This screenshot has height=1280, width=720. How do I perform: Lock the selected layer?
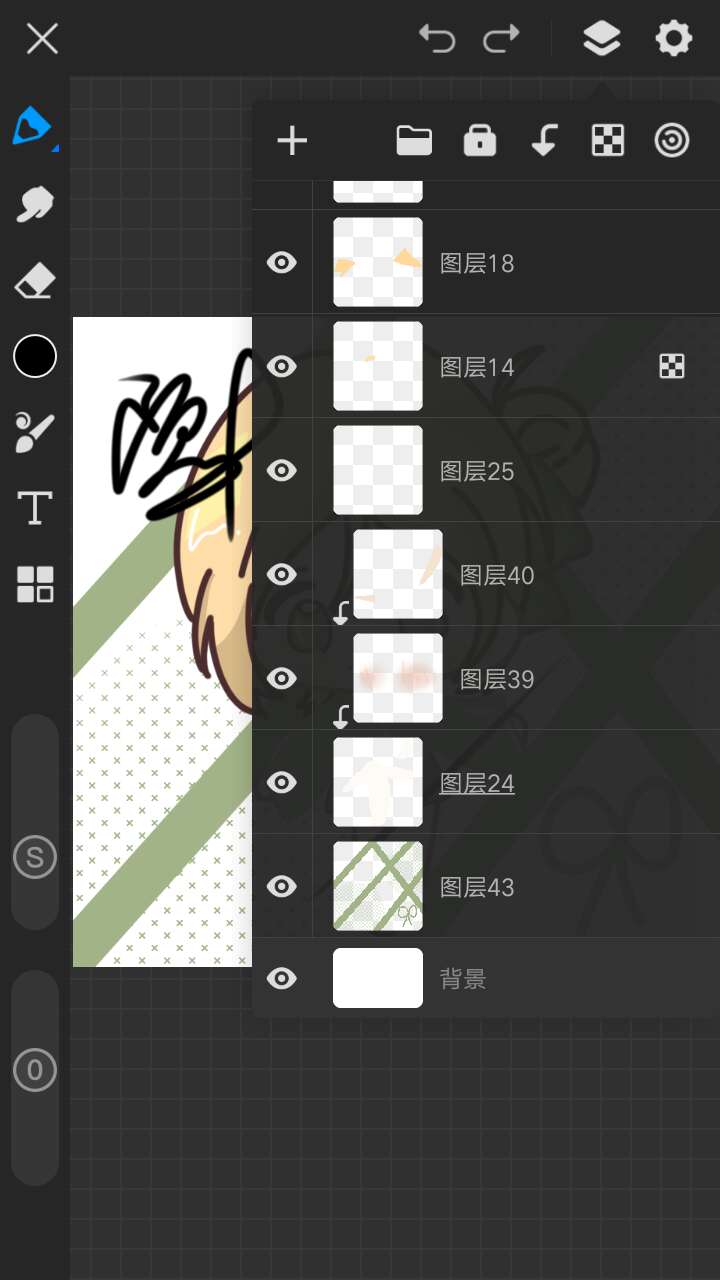[480, 141]
